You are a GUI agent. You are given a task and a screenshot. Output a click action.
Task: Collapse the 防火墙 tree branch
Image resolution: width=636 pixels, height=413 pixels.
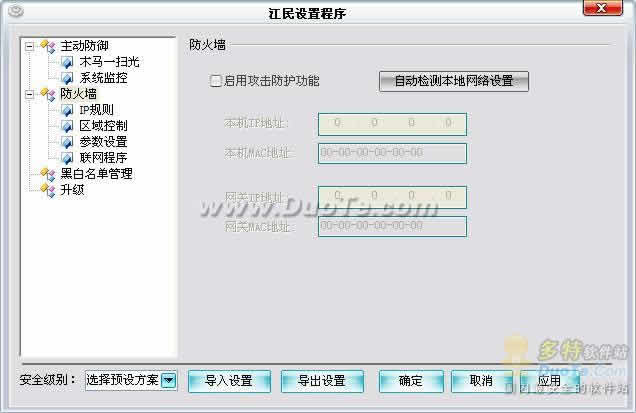[29, 95]
